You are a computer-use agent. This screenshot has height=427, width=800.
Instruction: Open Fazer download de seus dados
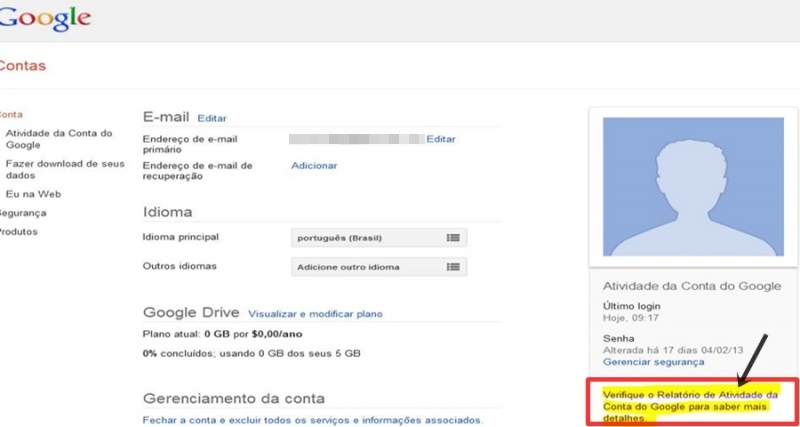pos(65,169)
